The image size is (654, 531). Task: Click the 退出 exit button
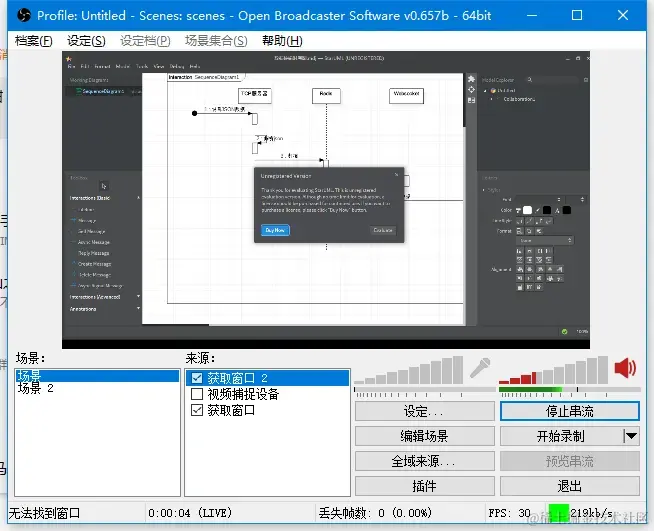(x=570, y=486)
